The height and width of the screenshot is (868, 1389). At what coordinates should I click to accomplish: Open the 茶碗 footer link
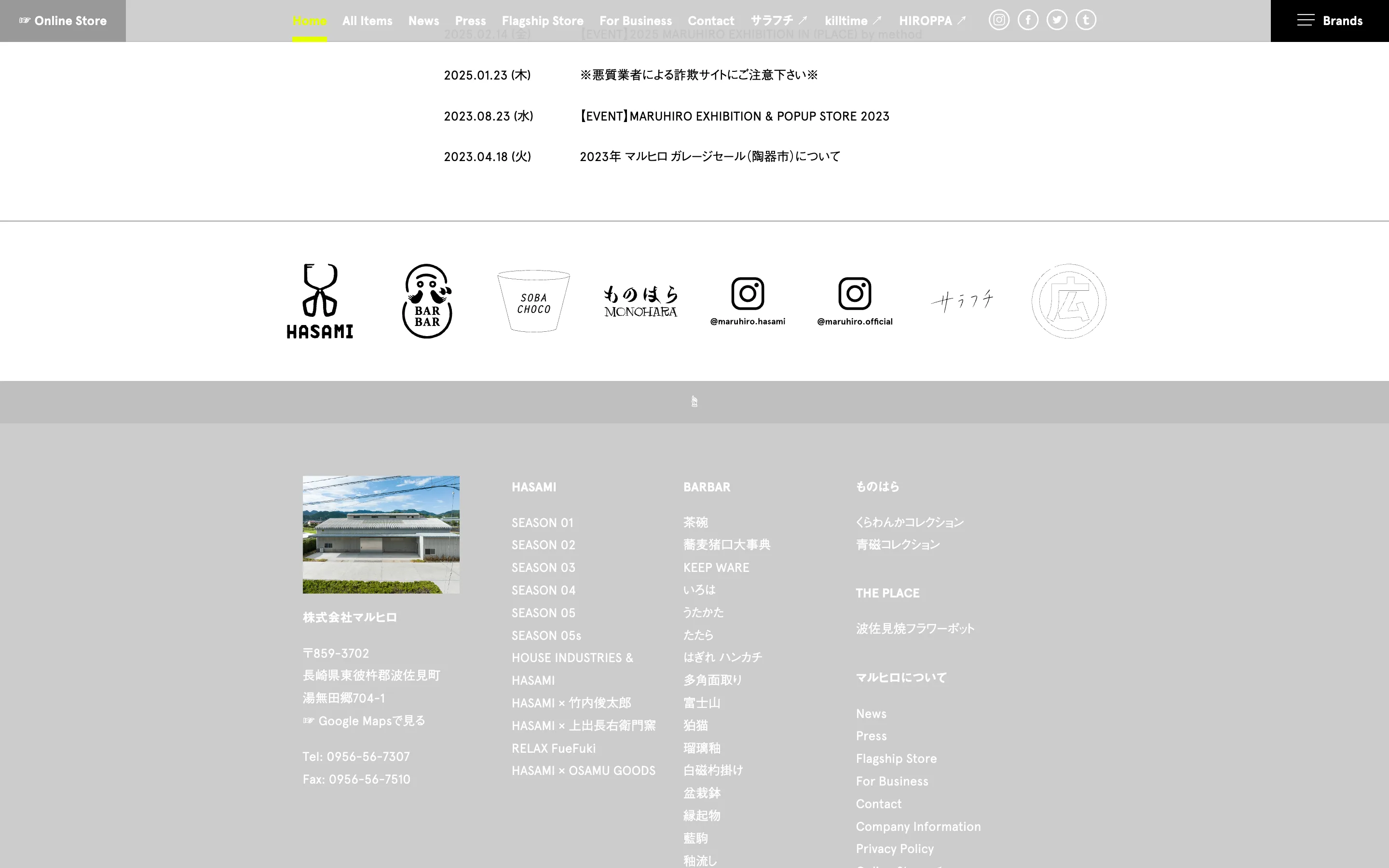pyautogui.click(x=695, y=522)
